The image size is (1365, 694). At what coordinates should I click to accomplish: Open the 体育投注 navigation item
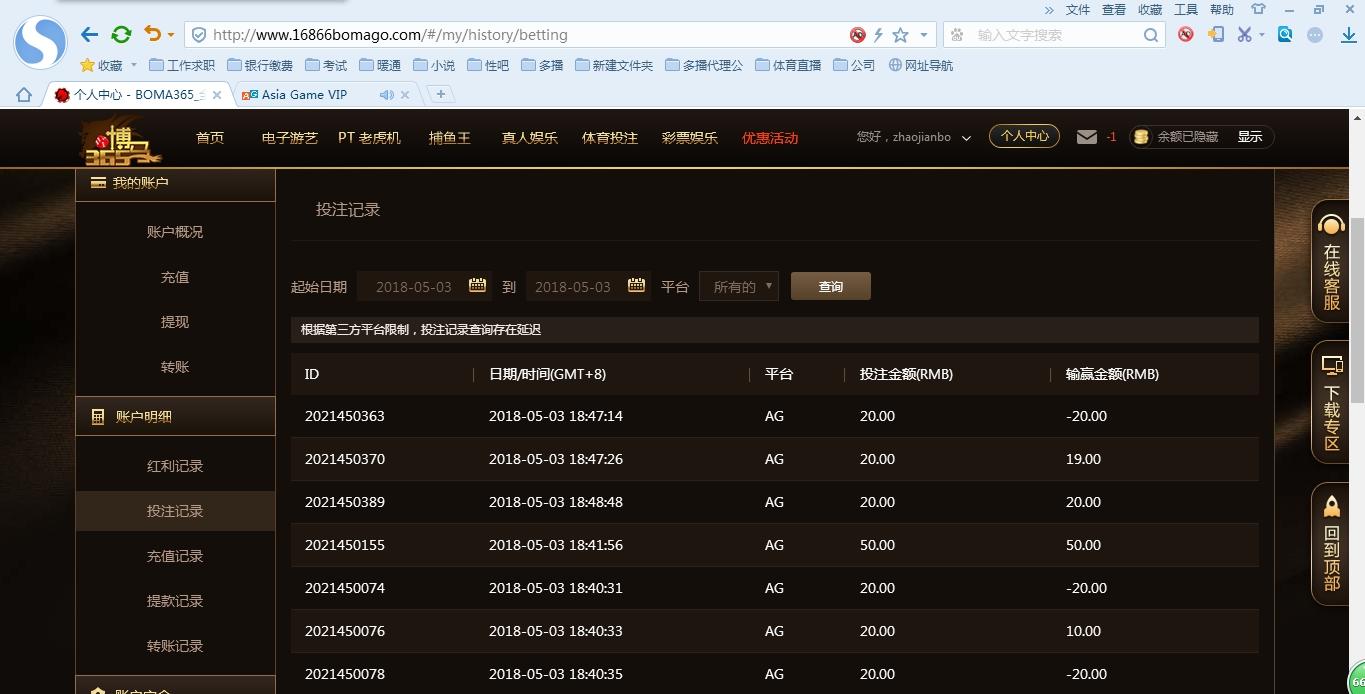610,138
